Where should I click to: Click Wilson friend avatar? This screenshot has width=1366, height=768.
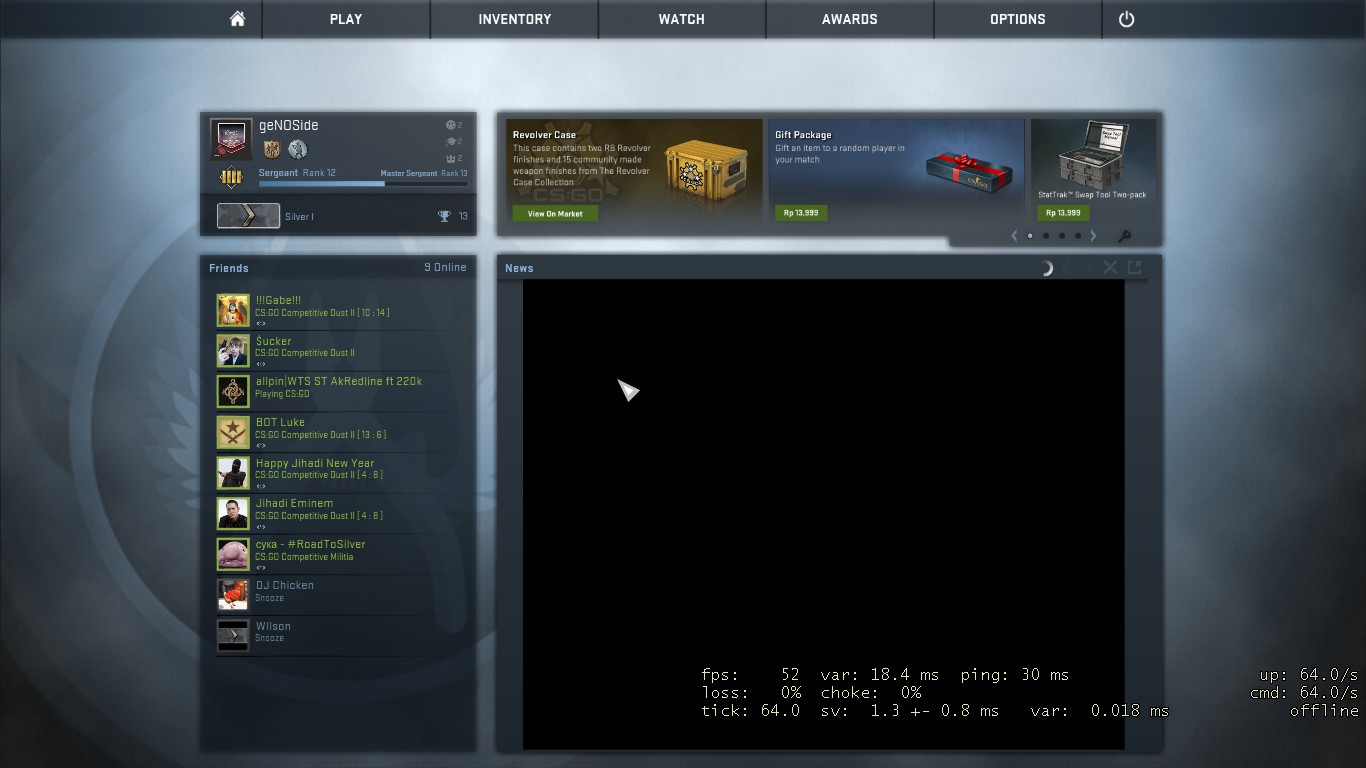[233, 636]
